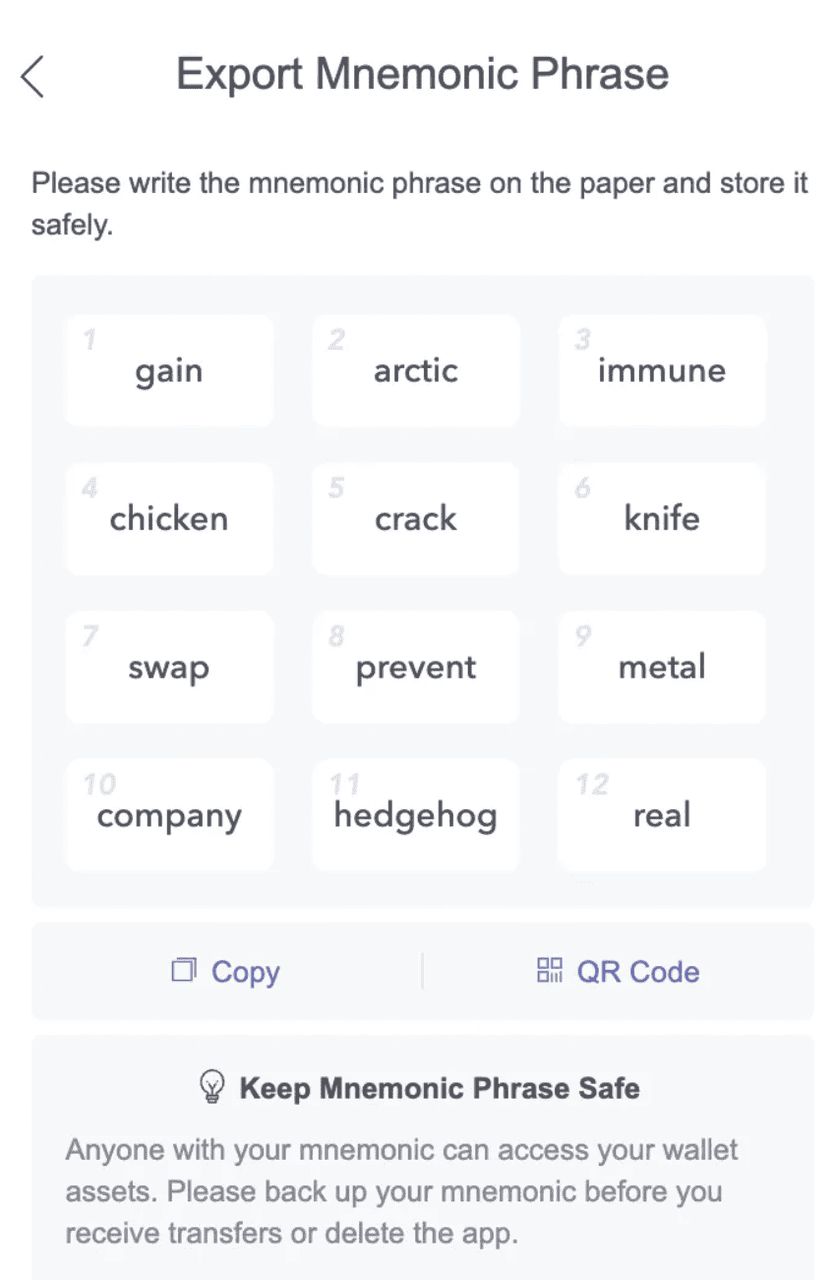Screen dimensions: 836x1280
Task: Select the word card labeled company
Action: 169,815
